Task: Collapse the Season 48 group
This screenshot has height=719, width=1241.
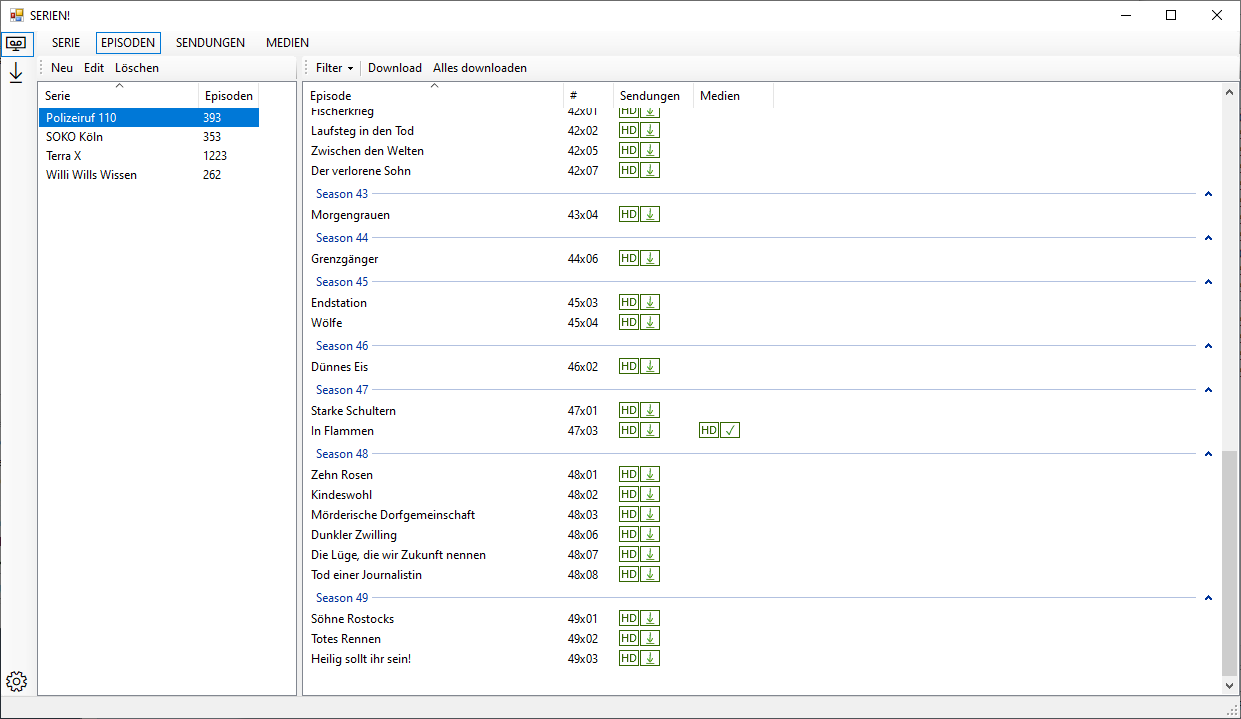Action: tap(1208, 454)
